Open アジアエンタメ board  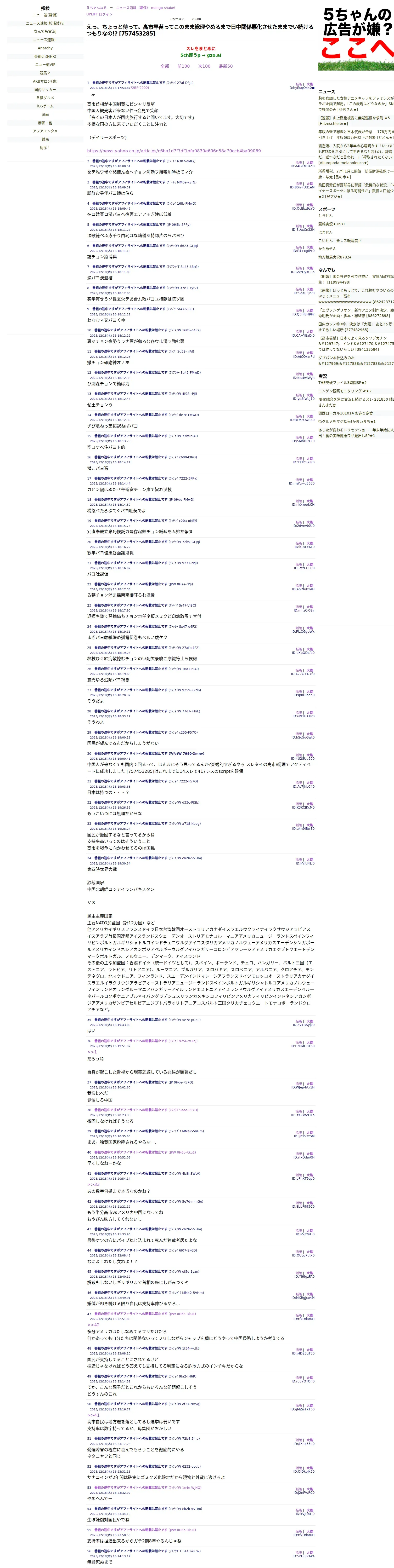pos(45,131)
